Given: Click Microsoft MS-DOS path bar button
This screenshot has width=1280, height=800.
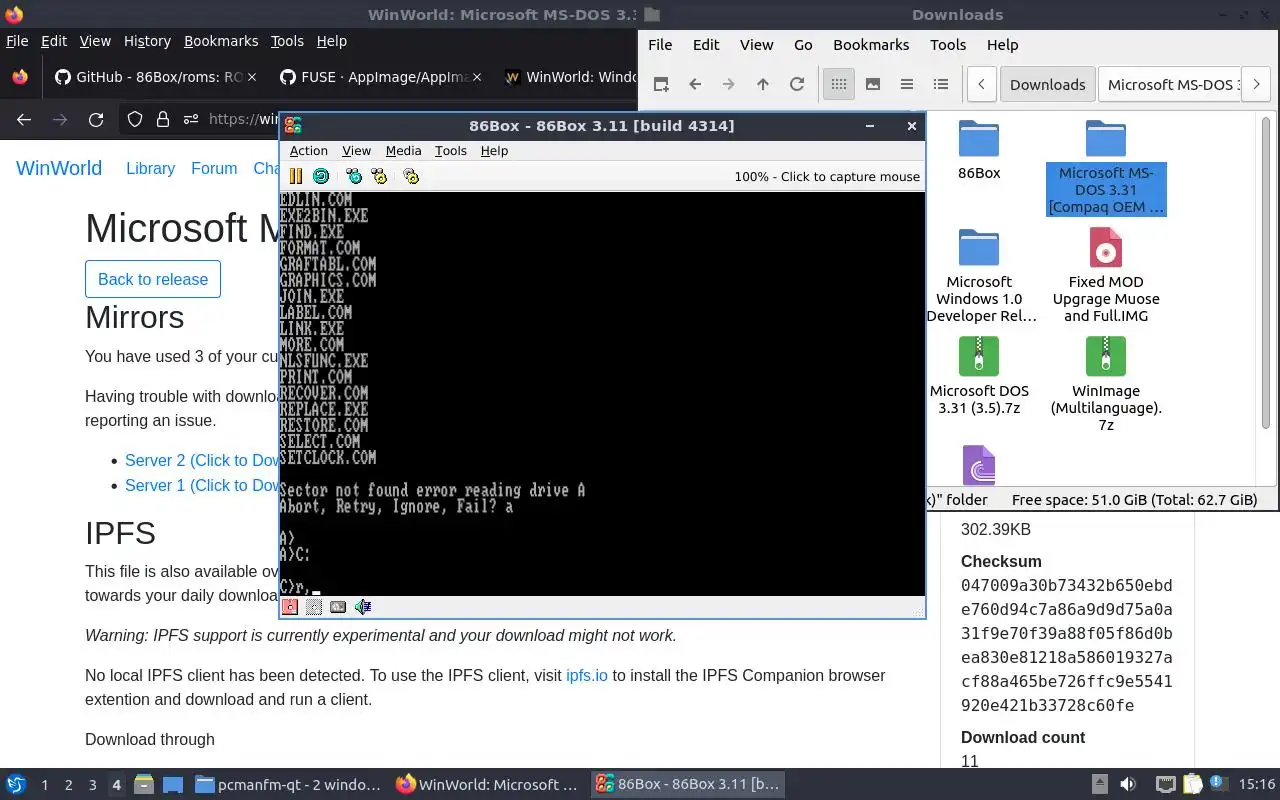Looking at the screenshot, I should point(1170,84).
